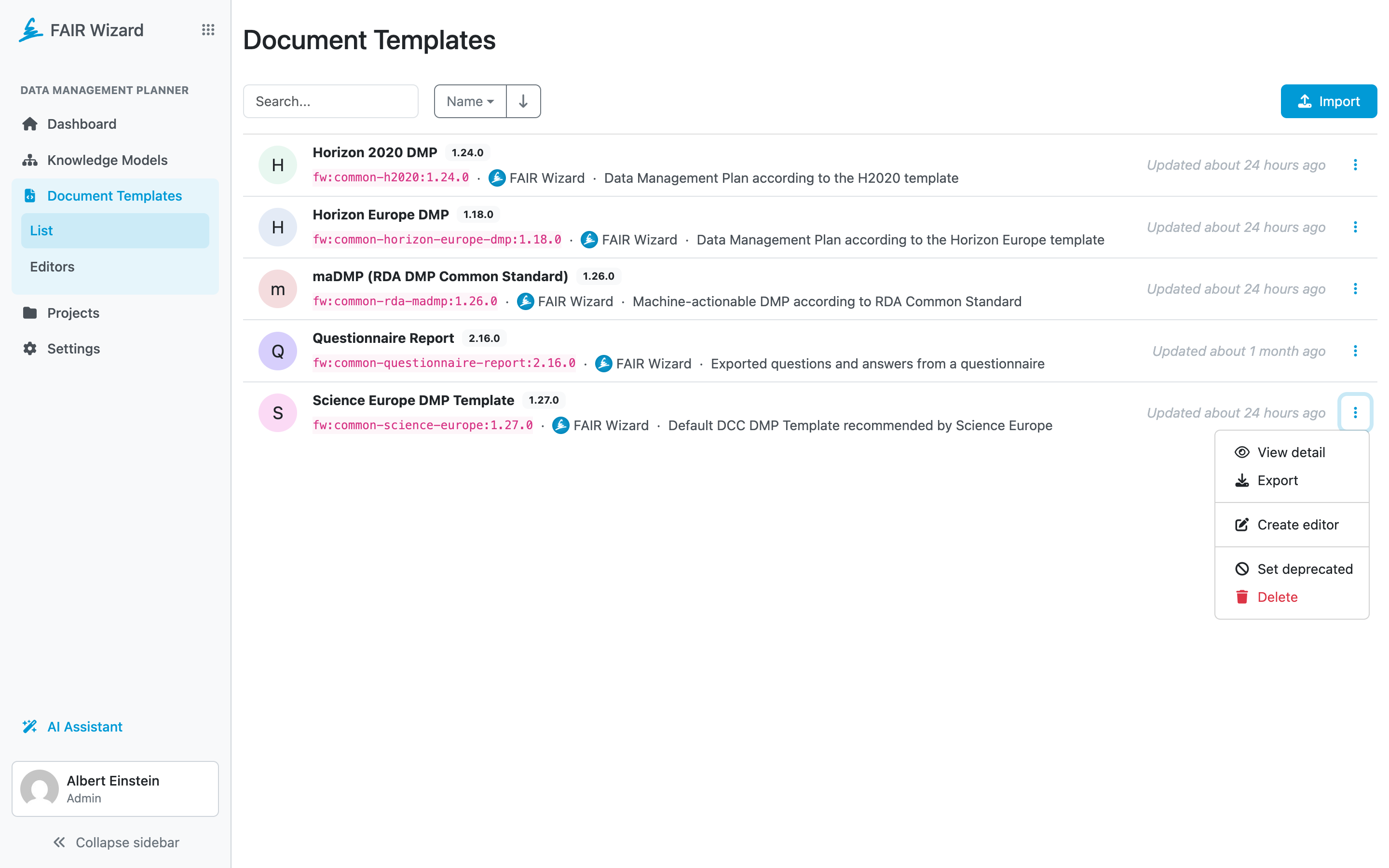Toggle sort direction arrow button
1389x868 pixels.
[523, 101]
